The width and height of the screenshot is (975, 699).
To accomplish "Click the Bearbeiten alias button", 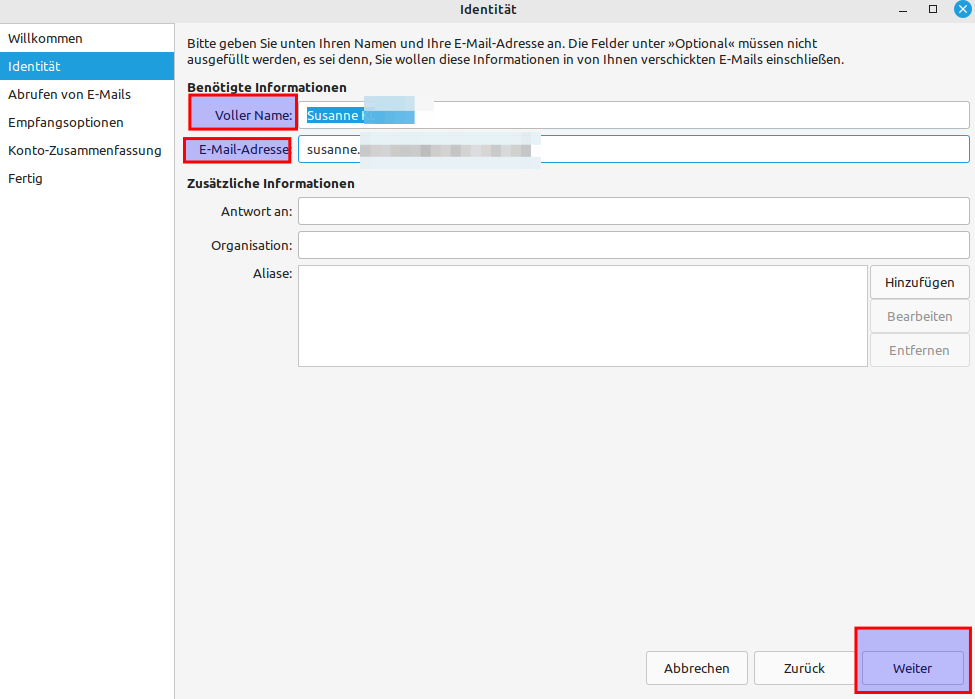I will click(x=919, y=316).
